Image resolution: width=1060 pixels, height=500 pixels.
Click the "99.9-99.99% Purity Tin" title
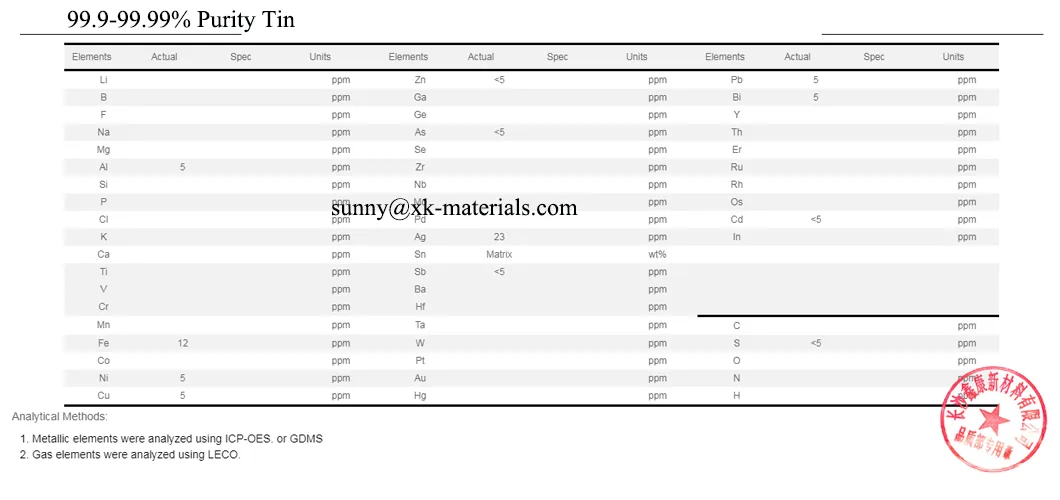pyautogui.click(x=181, y=19)
